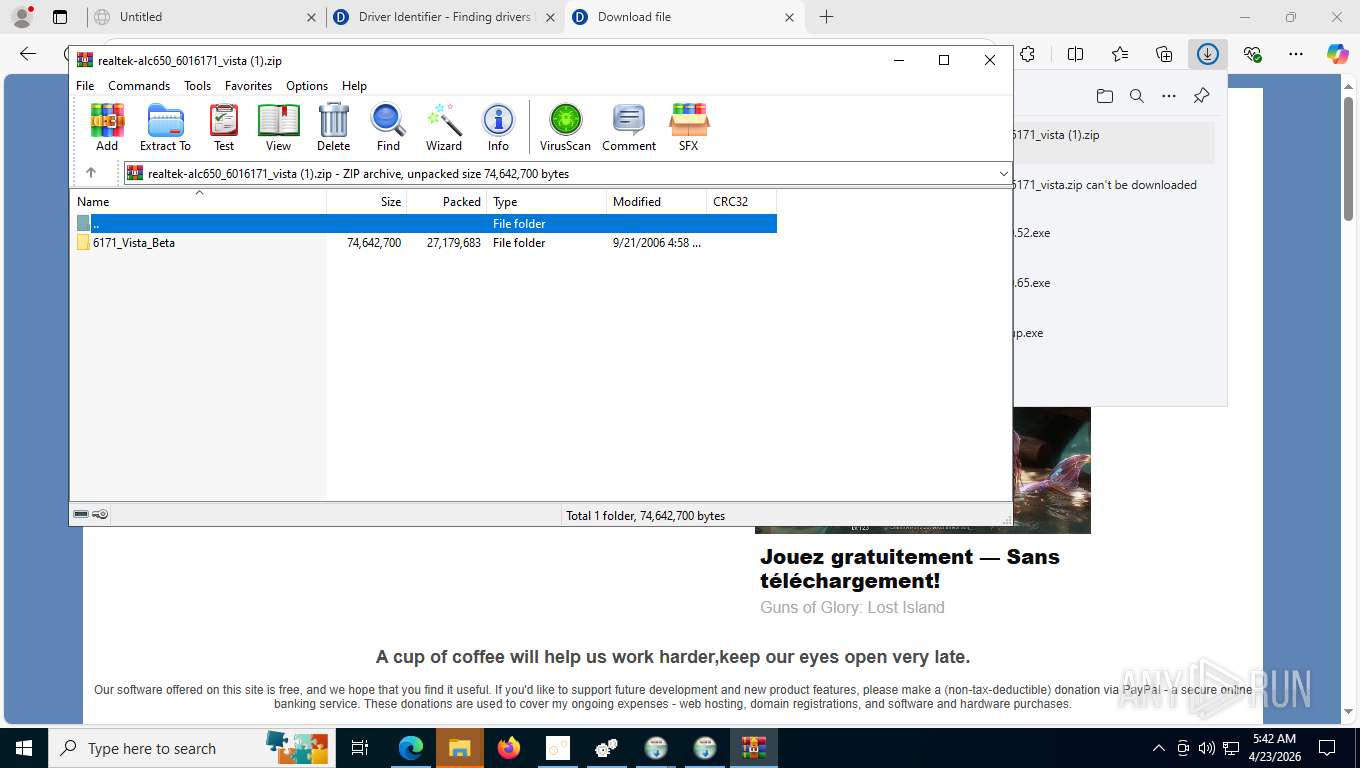Click the volume icon in system tray
1360x768 pixels.
(1207, 748)
